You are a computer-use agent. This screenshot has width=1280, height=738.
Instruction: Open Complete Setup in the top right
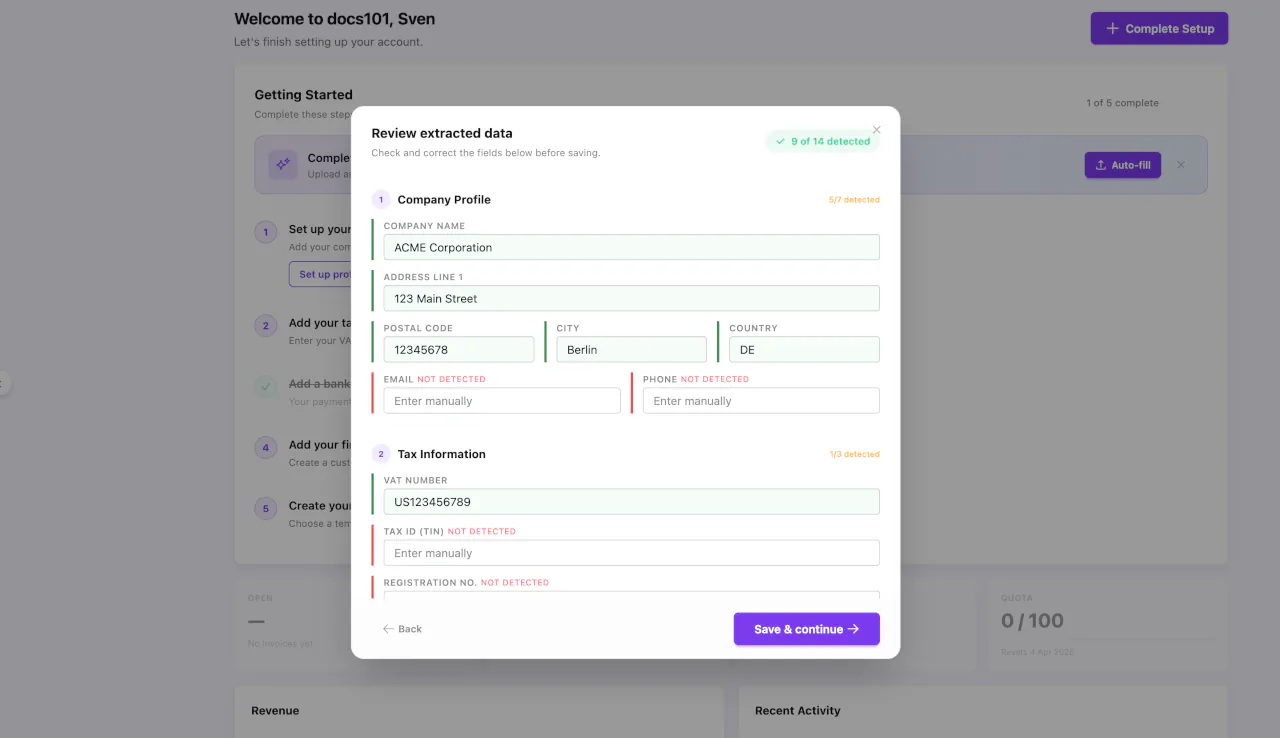1159,28
